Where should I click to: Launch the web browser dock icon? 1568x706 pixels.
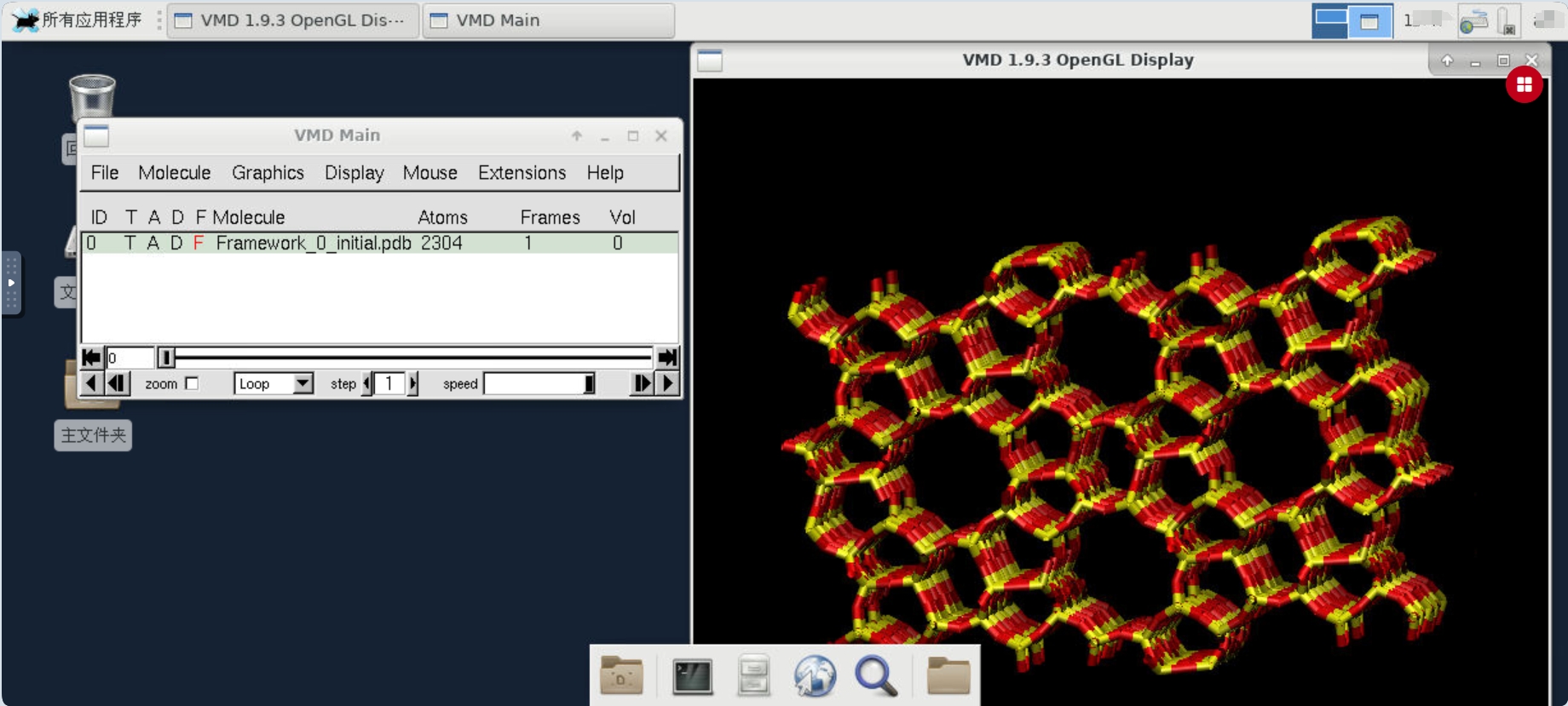point(815,677)
